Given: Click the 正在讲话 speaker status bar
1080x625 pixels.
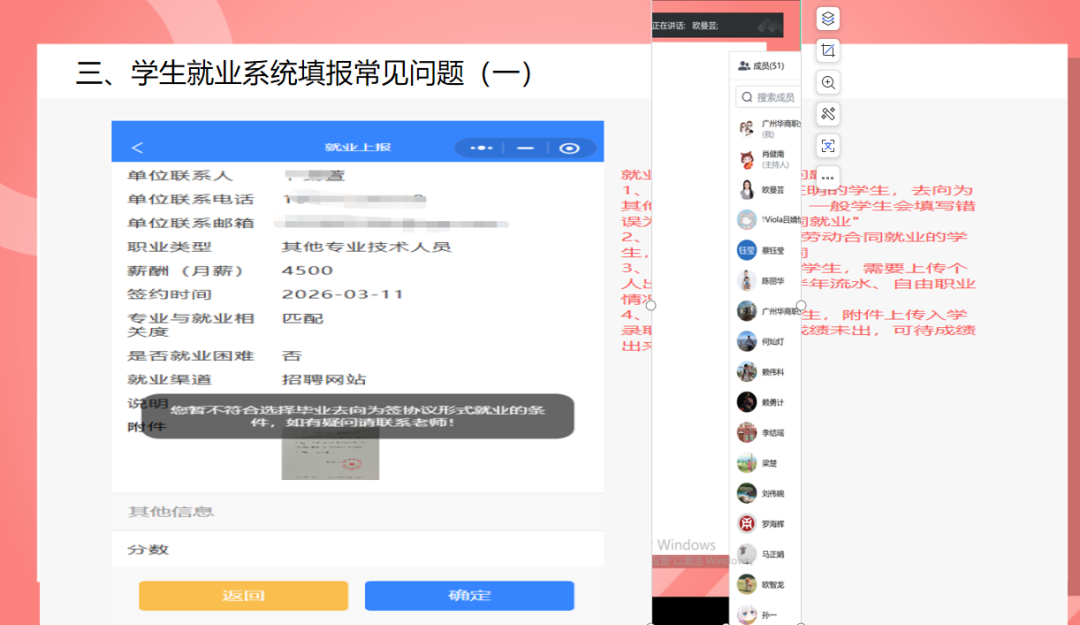Looking at the screenshot, I should [x=717, y=25].
